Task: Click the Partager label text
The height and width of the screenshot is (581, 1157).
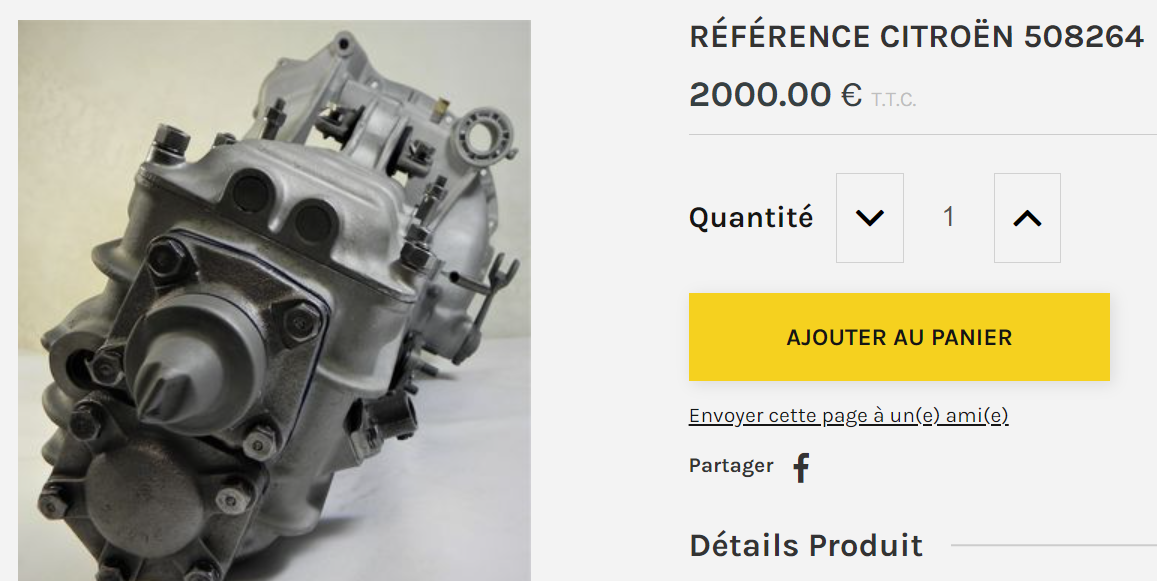Action: [731, 466]
